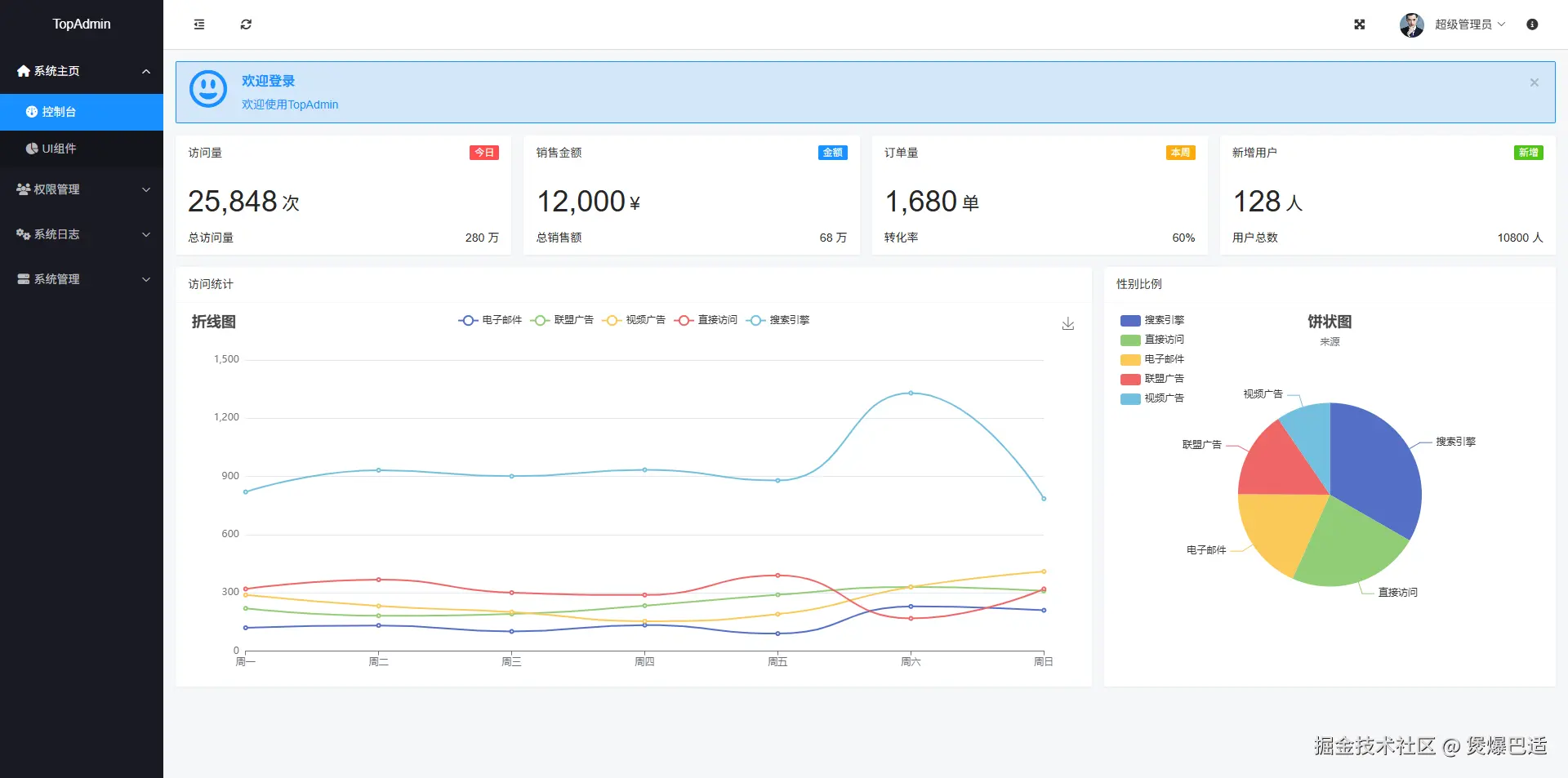
Task: Click the collapse sidebar icon in the top toolbar
Action: point(198,24)
